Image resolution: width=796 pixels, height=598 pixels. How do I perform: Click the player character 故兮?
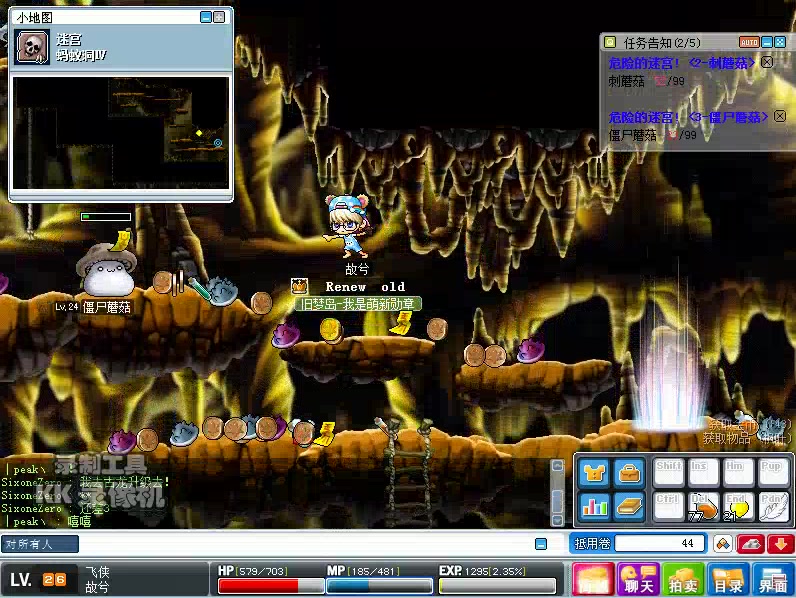[x=348, y=226]
